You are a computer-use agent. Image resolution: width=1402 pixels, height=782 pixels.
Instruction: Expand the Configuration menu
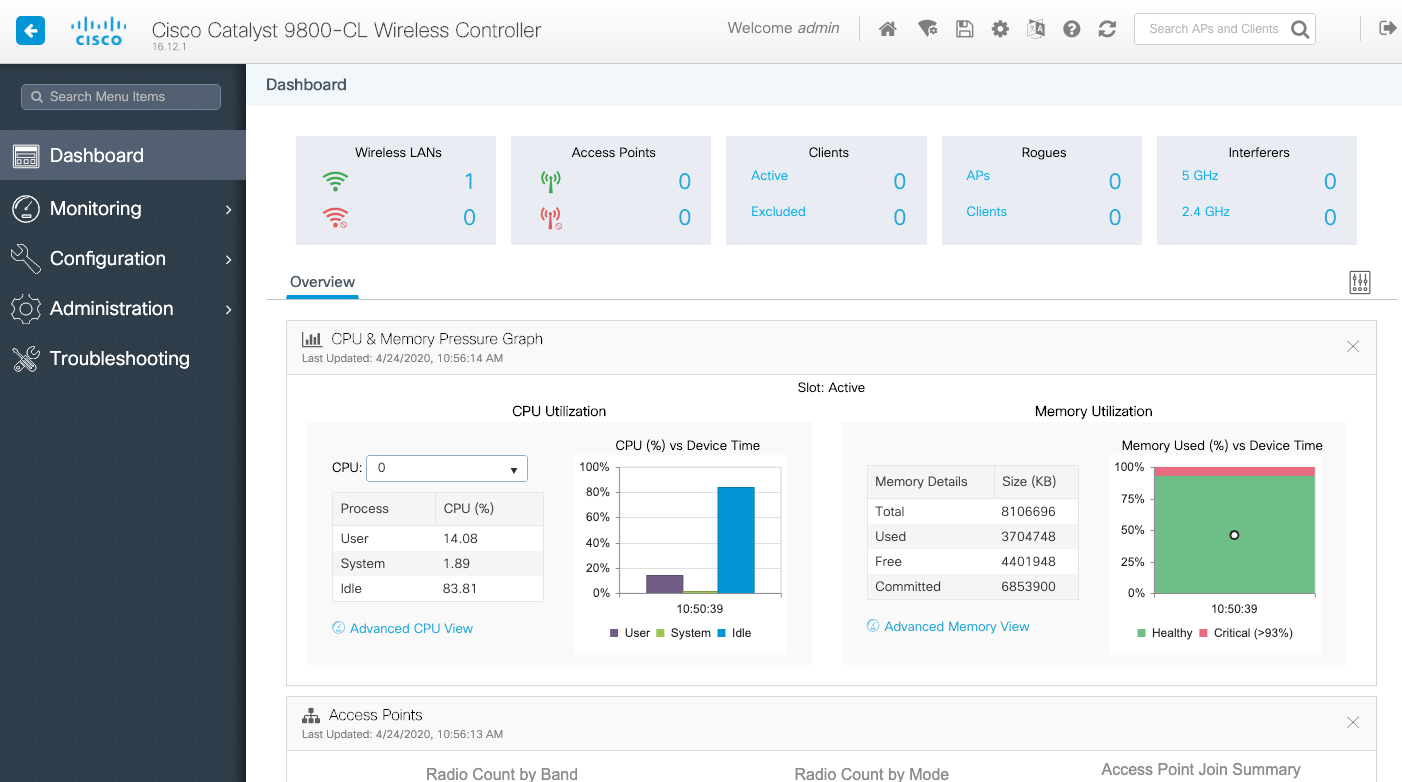point(122,259)
